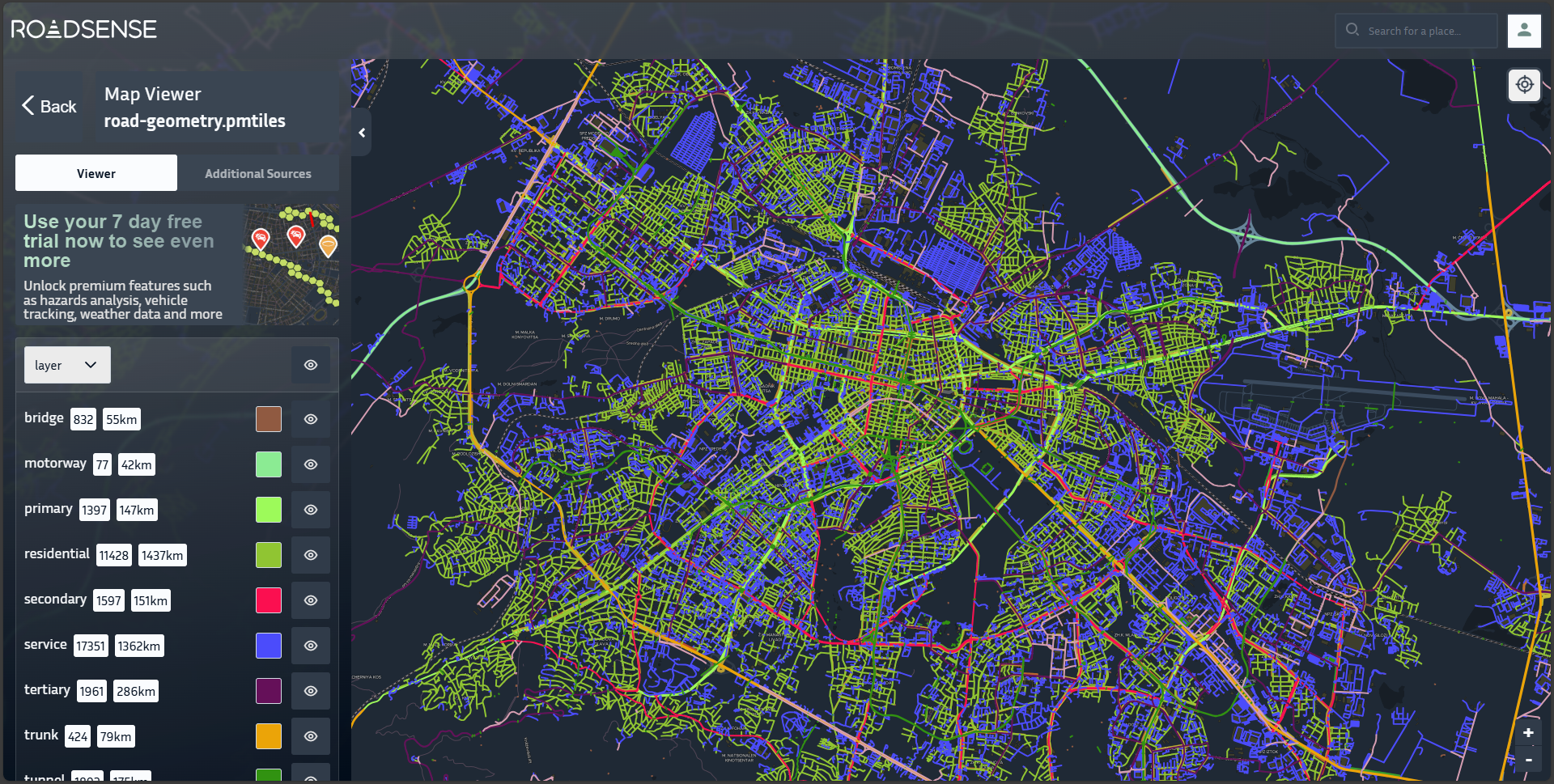This screenshot has height=784, width=1554.
Task: Click the bridge length badge 55km
Action: click(x=121, y=419)
